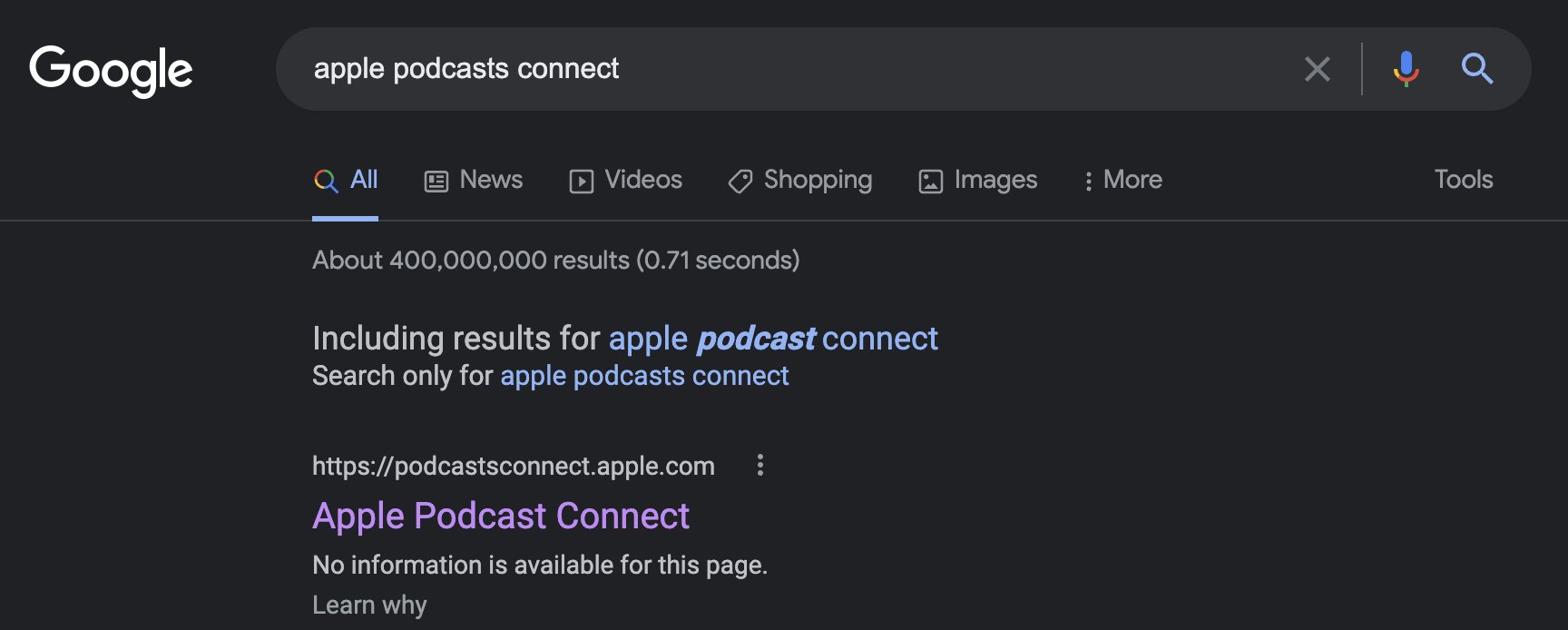The height and width of the screenshot is (630, 1568).
Task: Open the Apple Podcast Connect result title
Action: coord(501,516)
